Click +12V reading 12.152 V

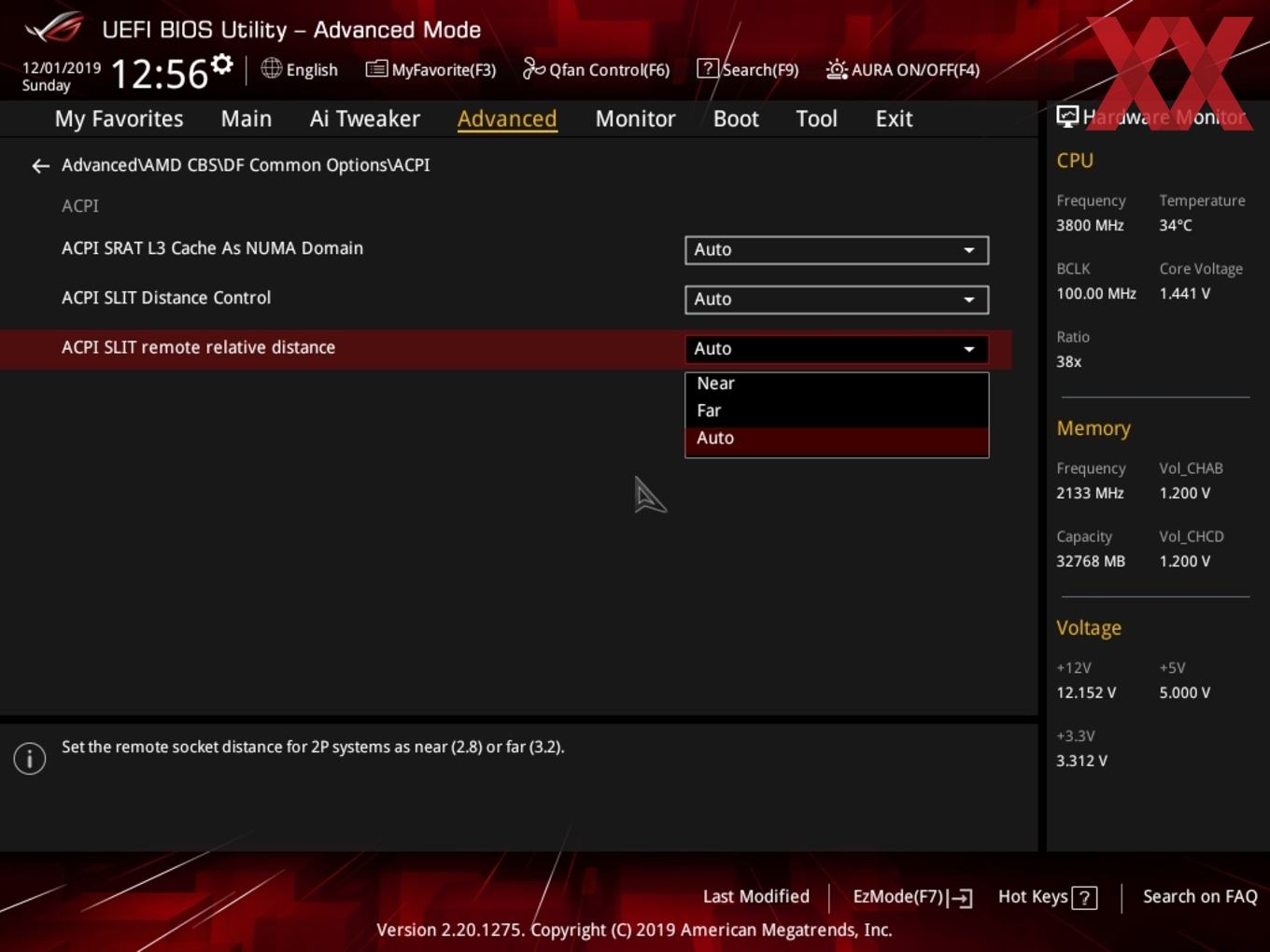(x=1086, y=693)
